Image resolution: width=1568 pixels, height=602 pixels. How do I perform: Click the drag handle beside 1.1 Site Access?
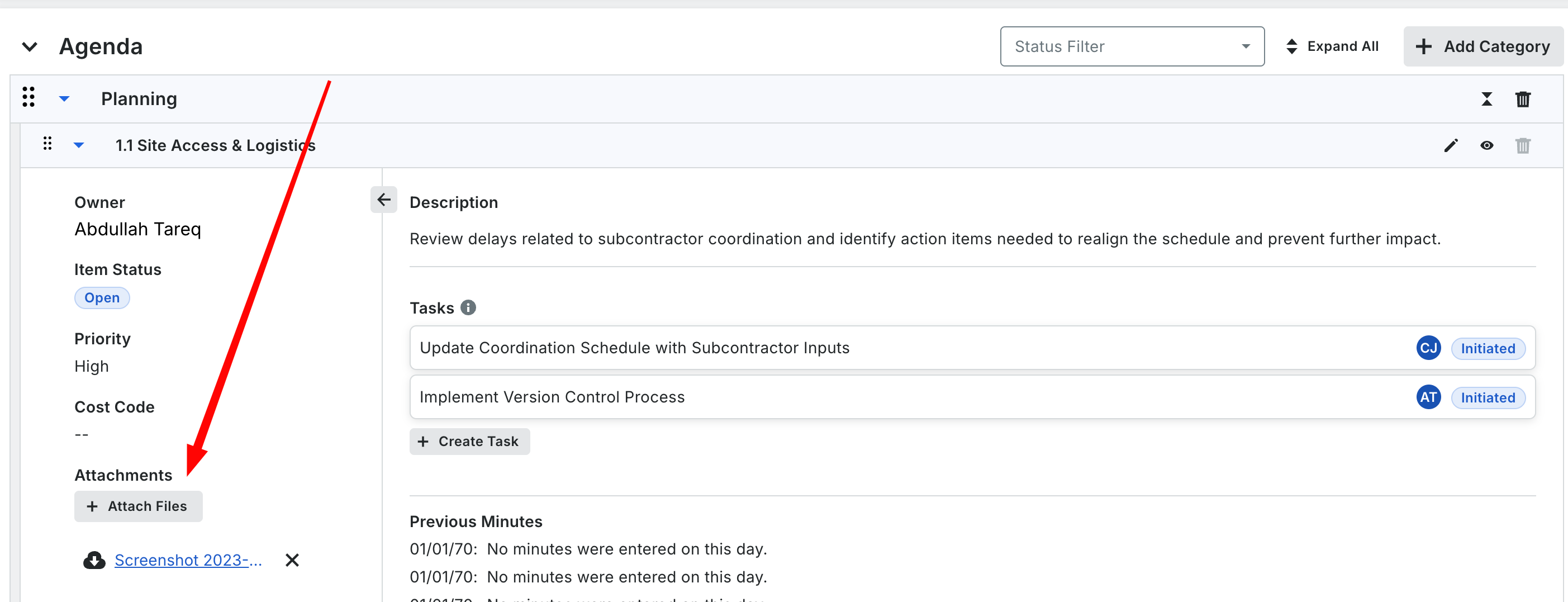(x=47, y=144)
